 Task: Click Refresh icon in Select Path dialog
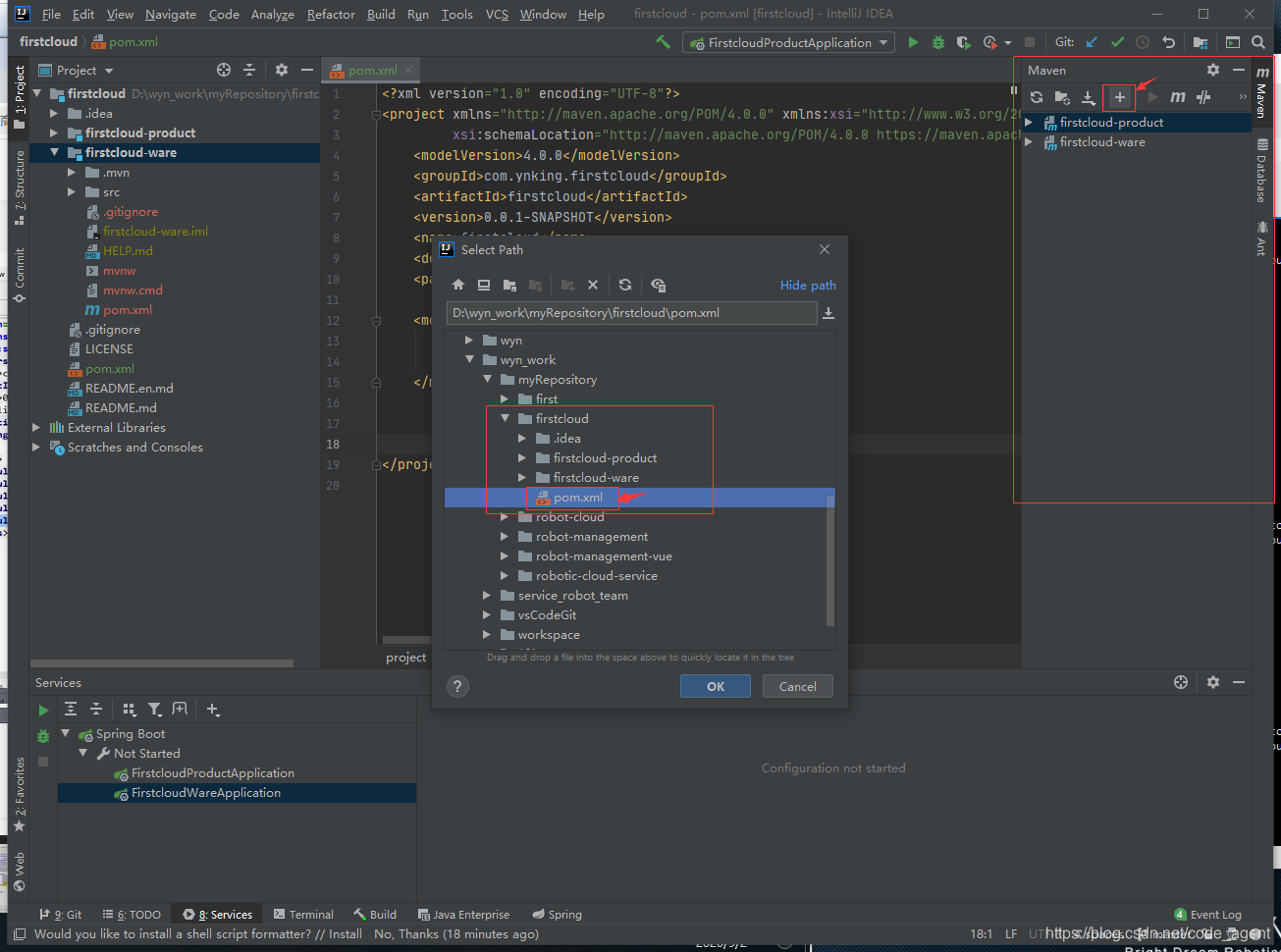tap(625, 285)
